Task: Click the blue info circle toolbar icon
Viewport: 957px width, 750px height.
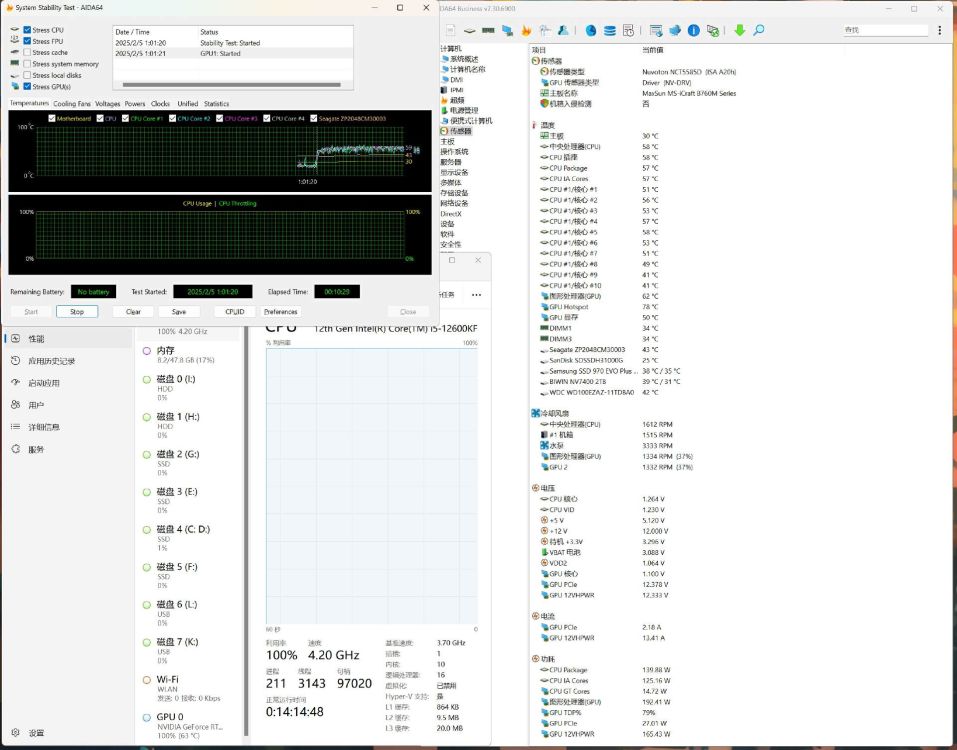Action: pos(693,30)
